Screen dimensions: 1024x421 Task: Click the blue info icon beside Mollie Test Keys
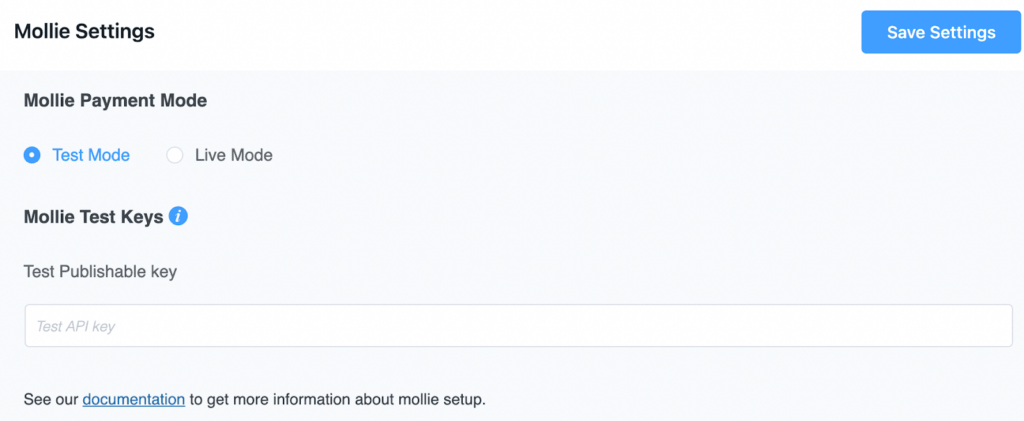[178, 216]
